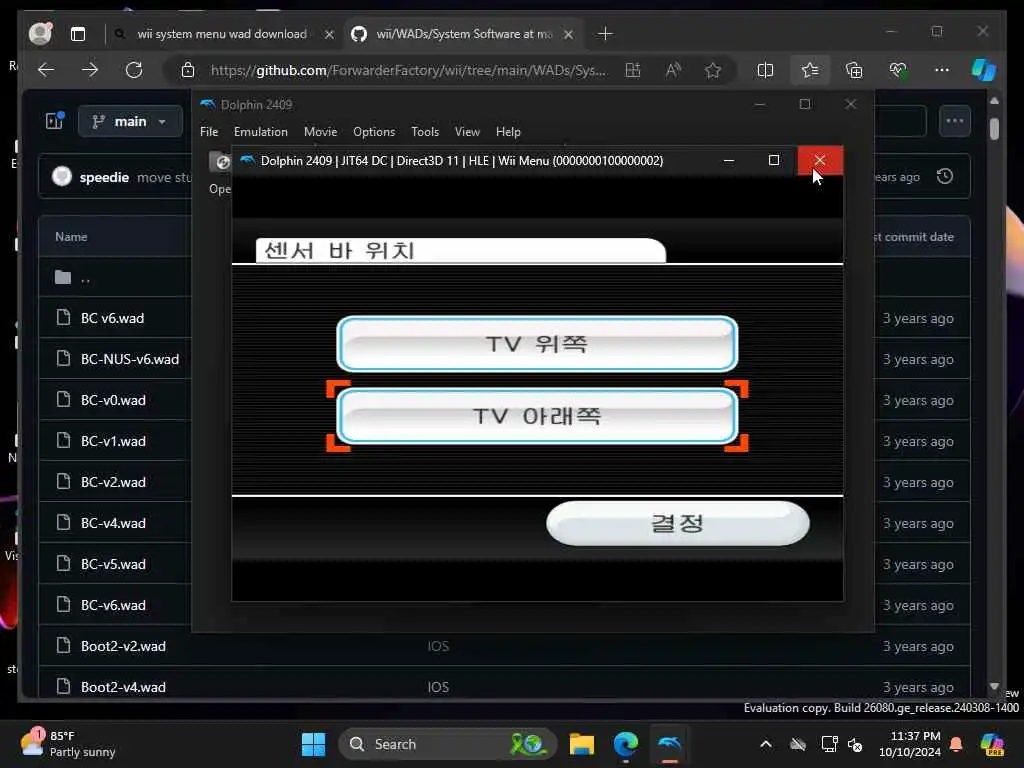View commit history clock icon
This screenshot has height=768, width=1024.
coord(945,176)
